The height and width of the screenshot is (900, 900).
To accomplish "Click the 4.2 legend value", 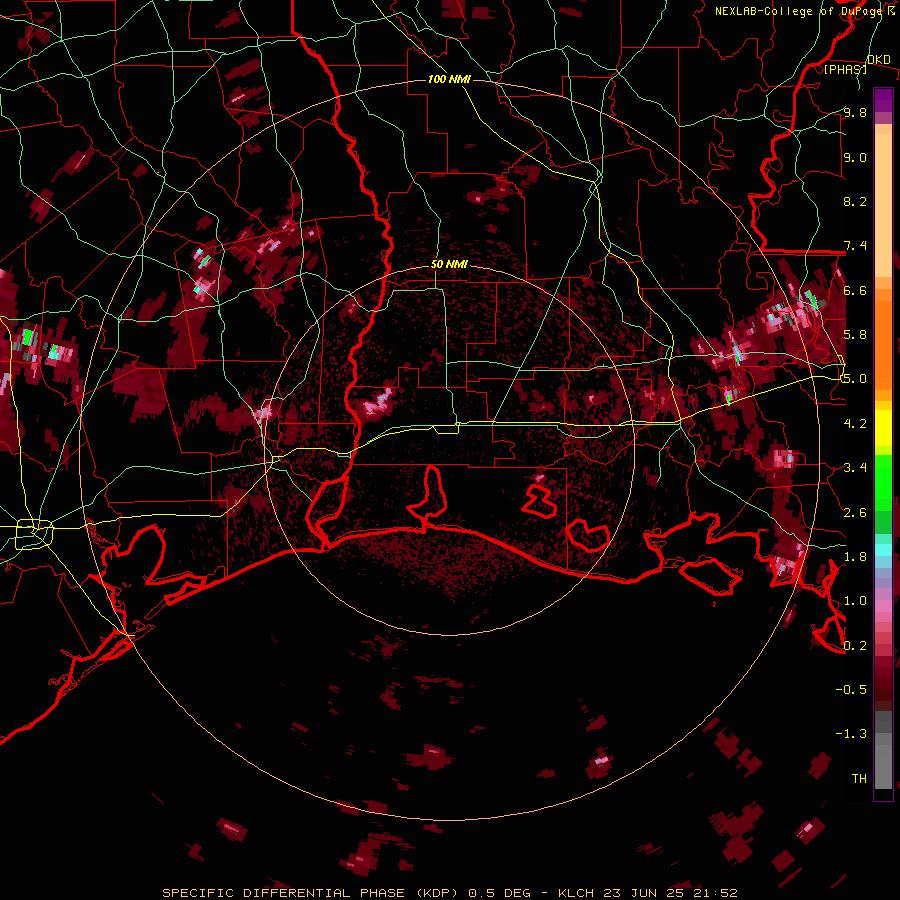I will 855,424.
